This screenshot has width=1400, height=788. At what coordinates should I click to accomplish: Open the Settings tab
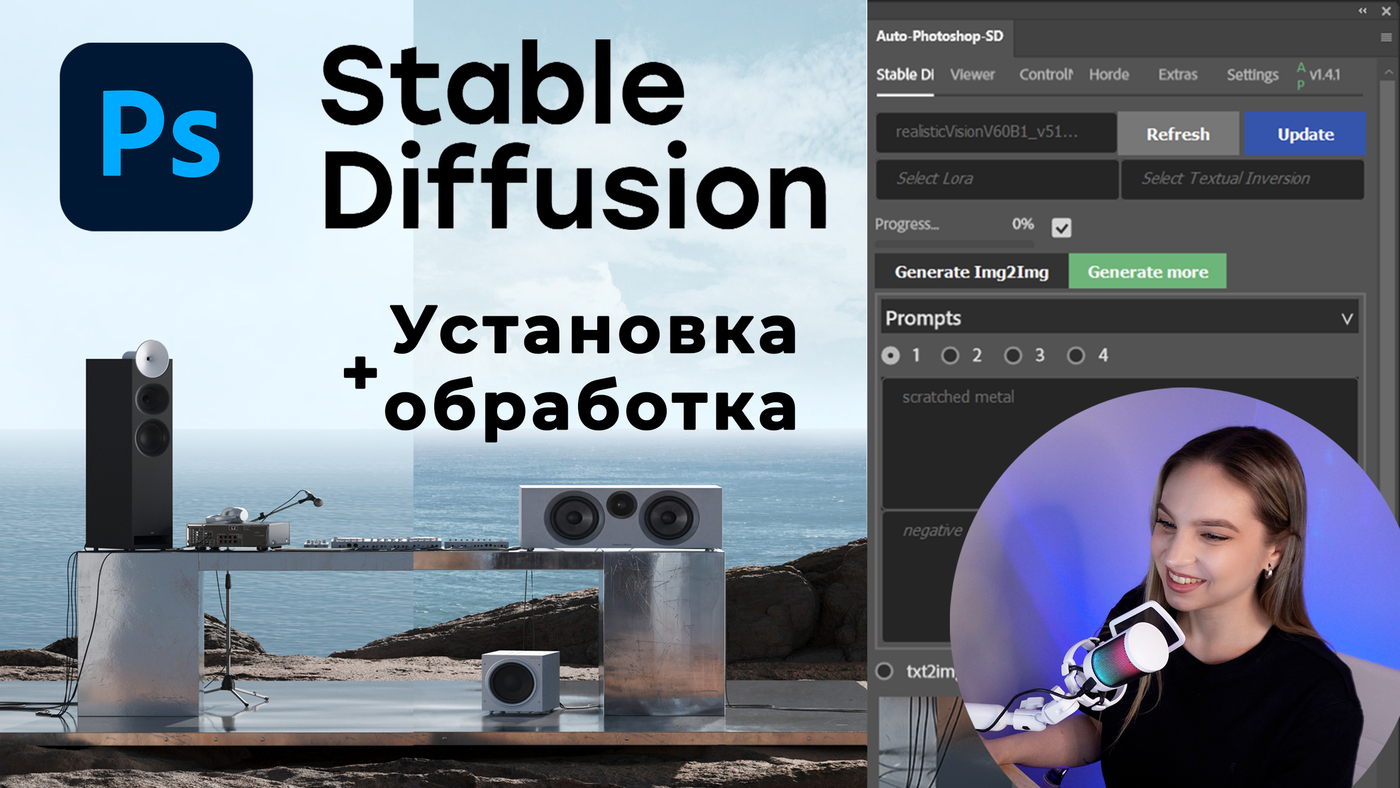(x=1252, y=74)
